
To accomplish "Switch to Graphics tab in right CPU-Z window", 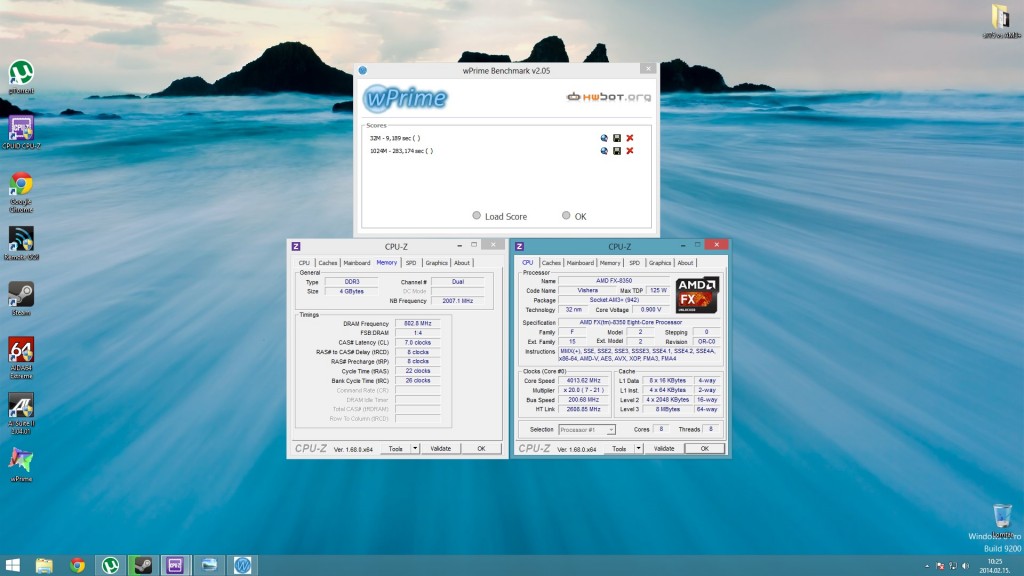I will (660, 263).
